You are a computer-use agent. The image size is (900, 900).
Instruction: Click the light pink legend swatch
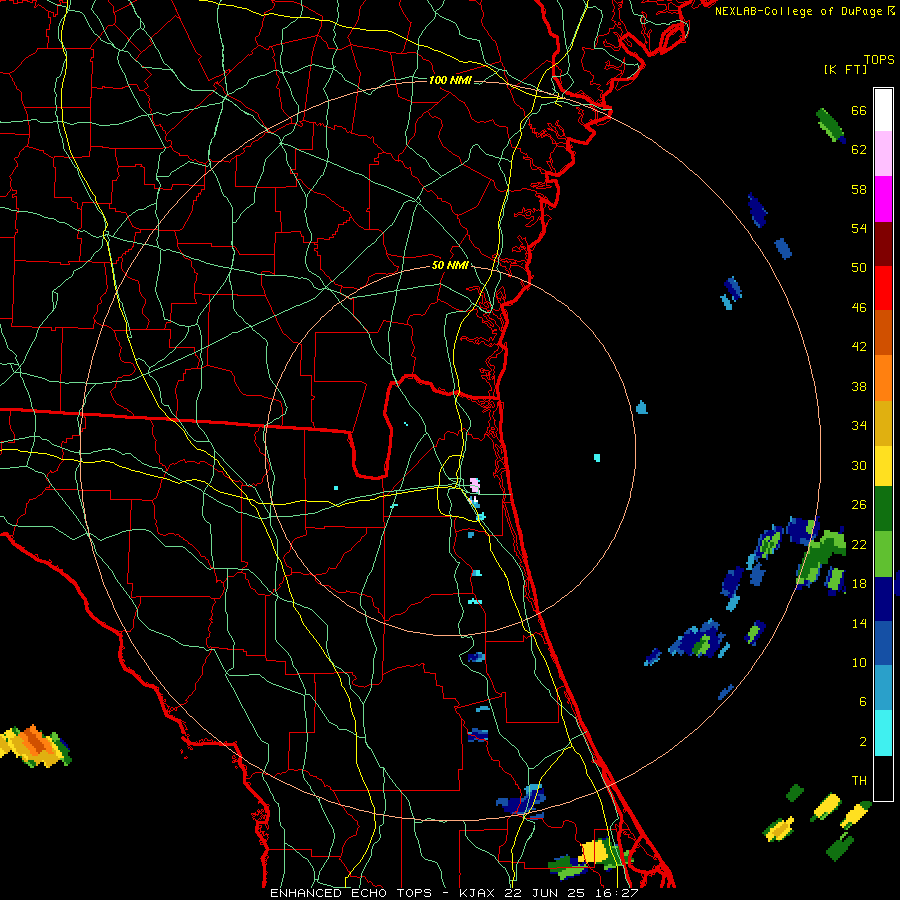pyautogui.click(x=883, y=153)
